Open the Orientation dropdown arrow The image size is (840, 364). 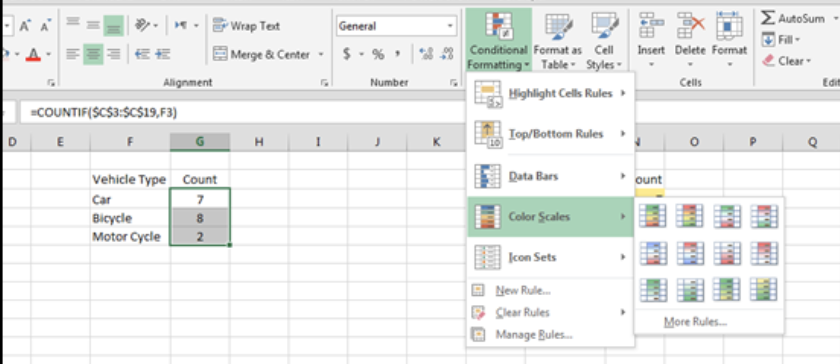(x=155, y=26)
